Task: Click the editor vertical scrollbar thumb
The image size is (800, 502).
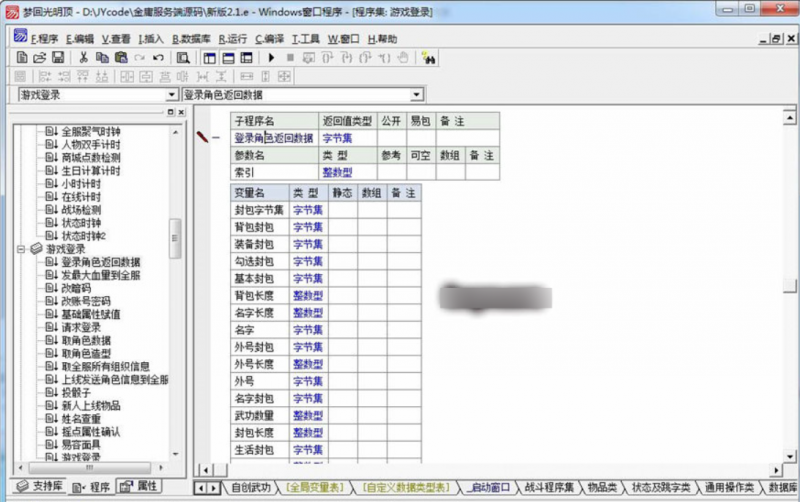Action: [x=790, y=286]
